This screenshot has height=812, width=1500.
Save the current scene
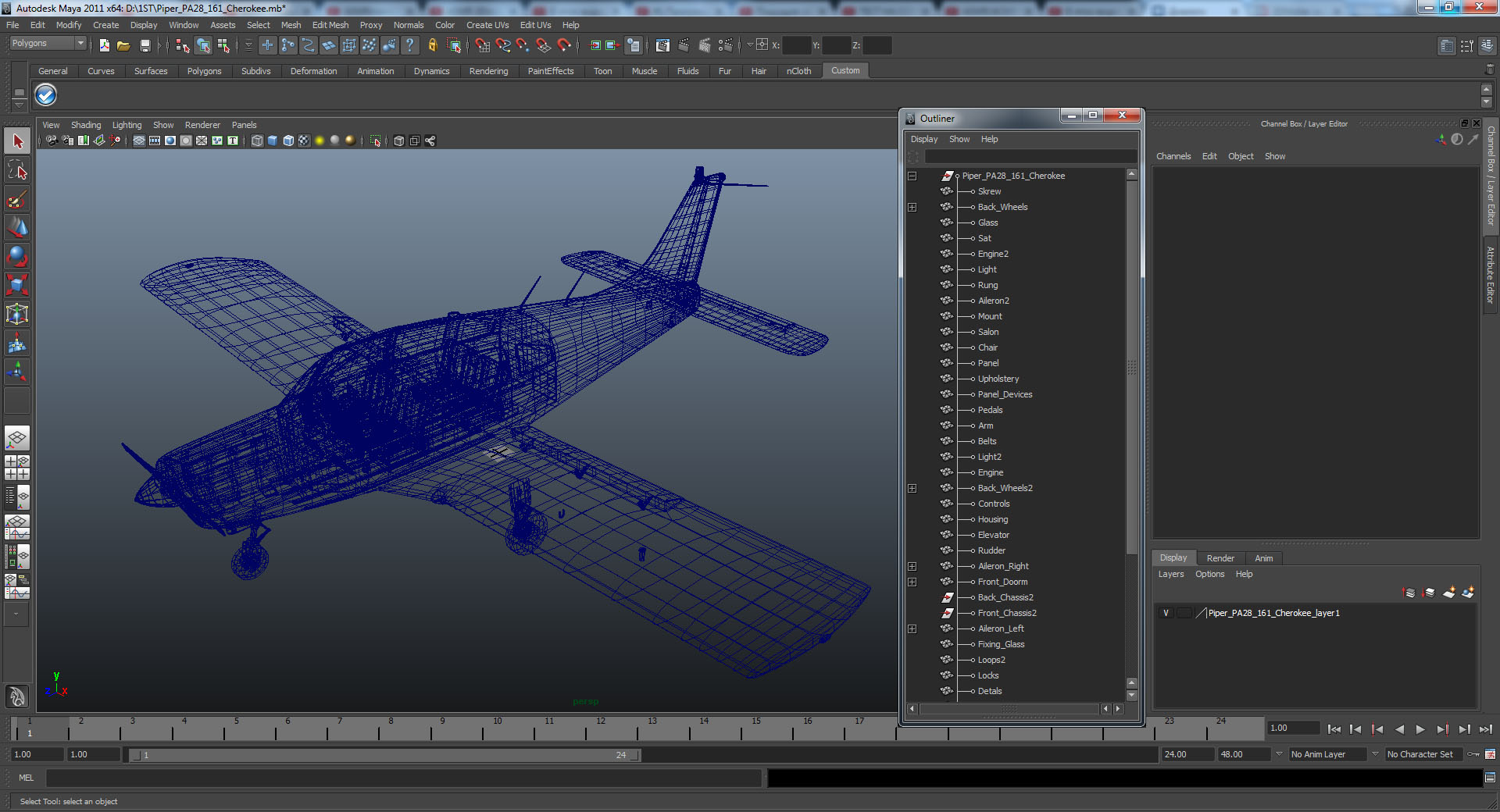pos(145,45)
